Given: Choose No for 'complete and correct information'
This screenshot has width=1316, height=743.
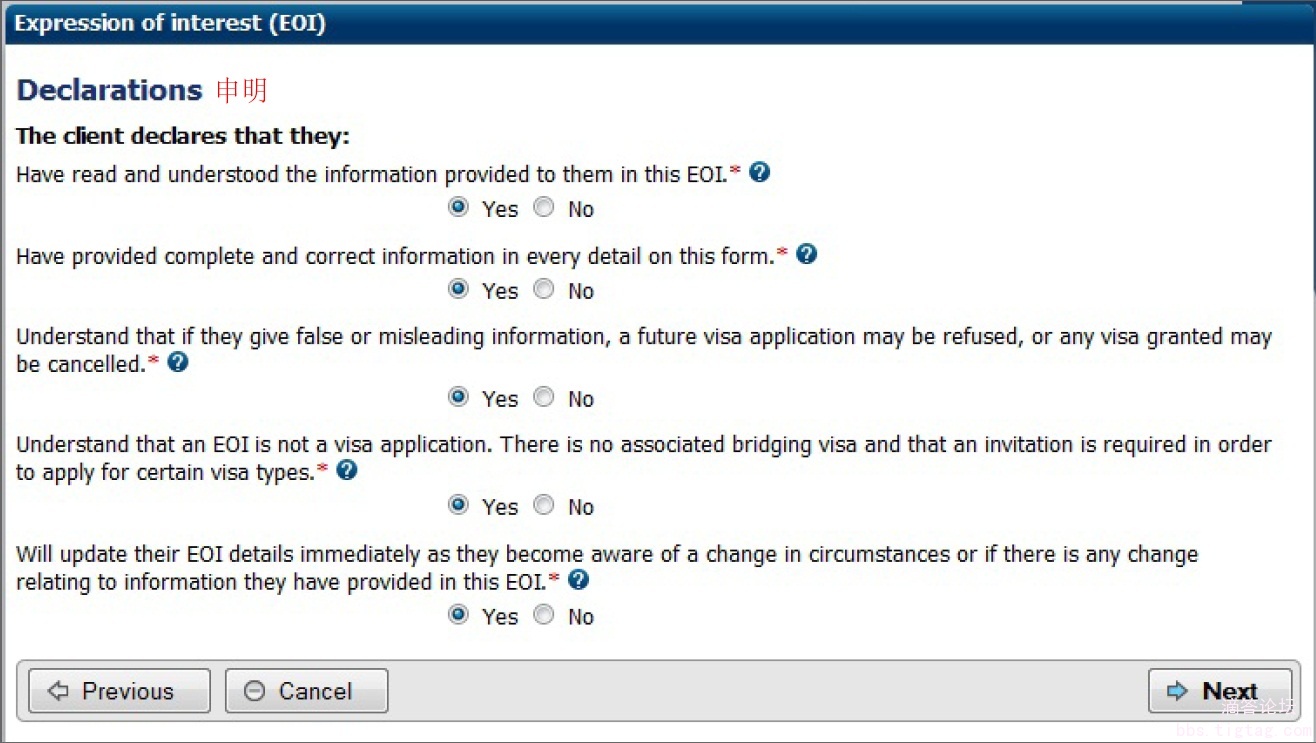Looking at the screenshot, I should coord(544,290).
